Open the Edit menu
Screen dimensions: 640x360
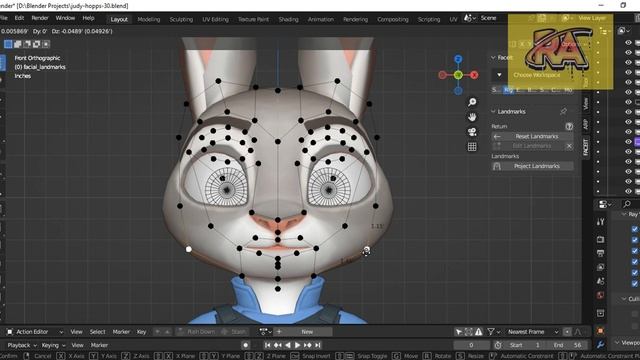click(x=19, y=18)
